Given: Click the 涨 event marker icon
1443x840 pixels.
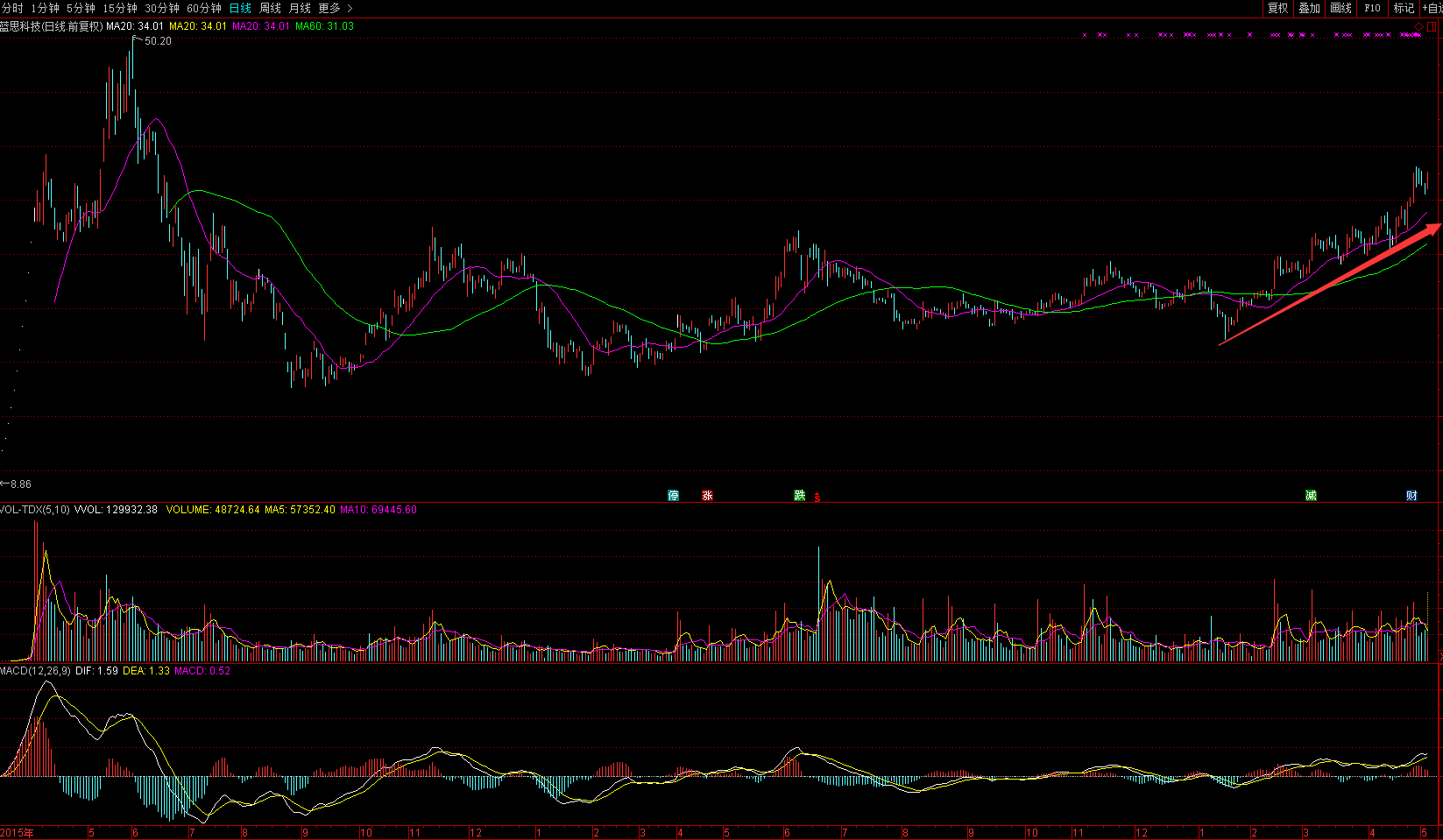Looking at the screenshot, I should tap(707, 496).
